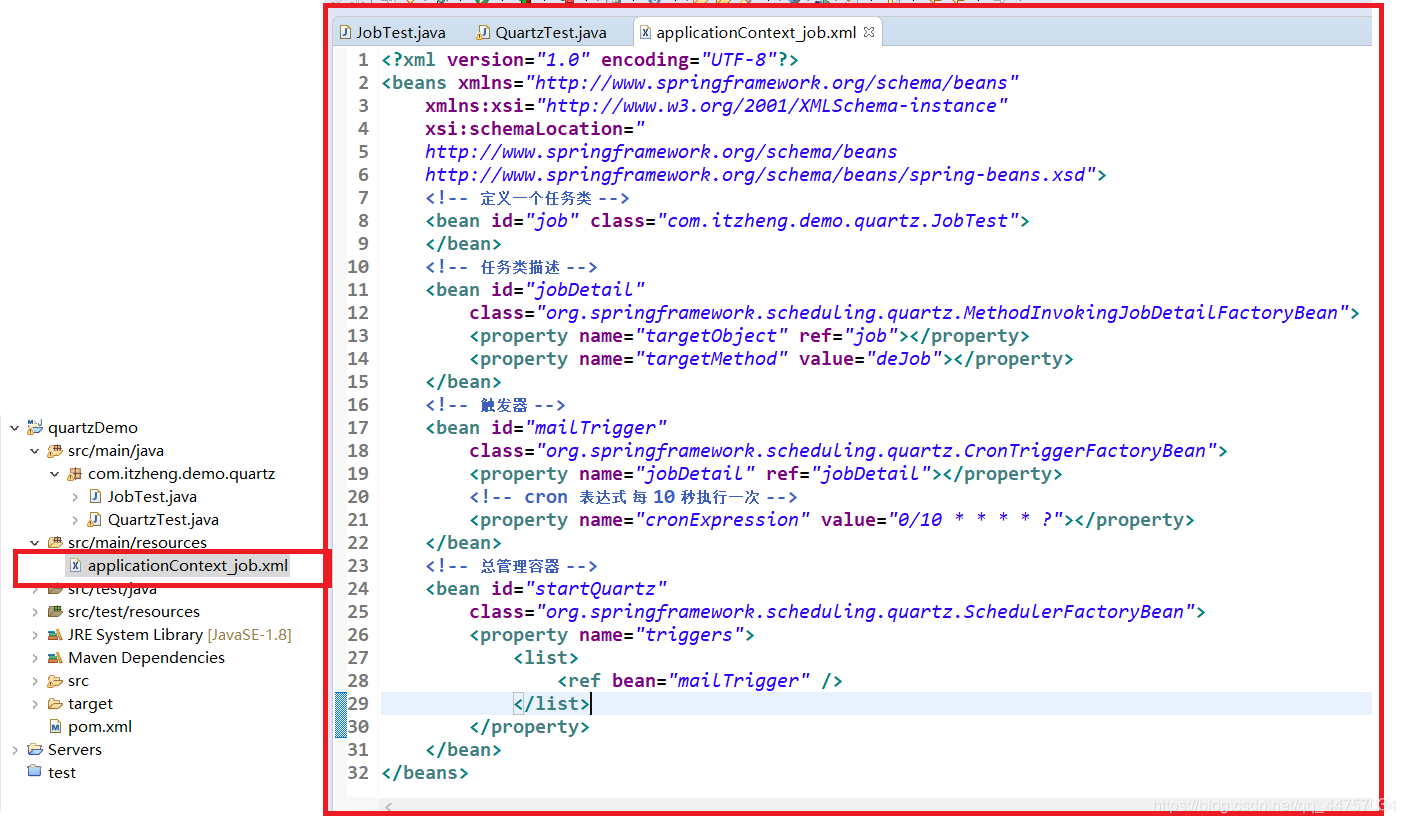Expand the plain src folder node
The width and height of the screenshot is (1406, 824).
click(x=35, y=681)
